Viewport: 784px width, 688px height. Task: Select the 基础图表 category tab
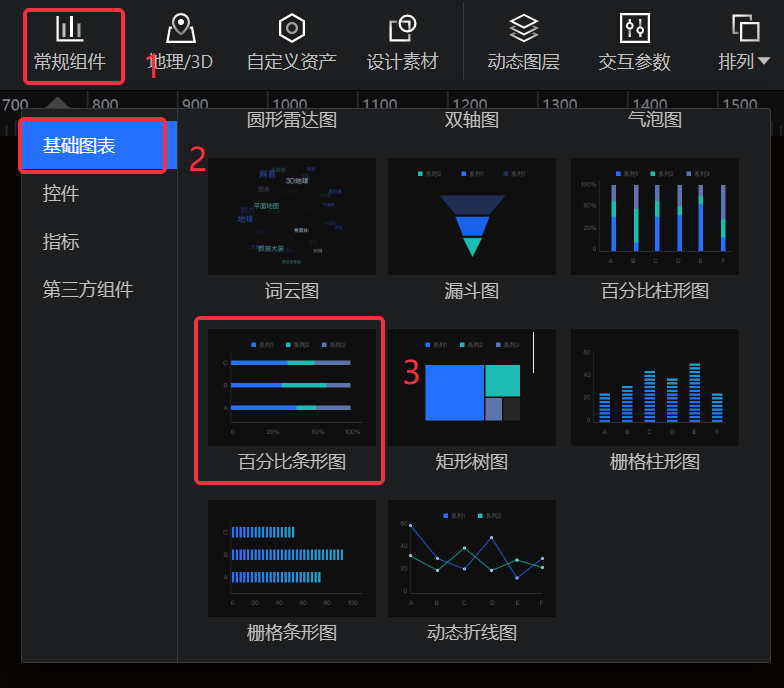tap(92, 146)
